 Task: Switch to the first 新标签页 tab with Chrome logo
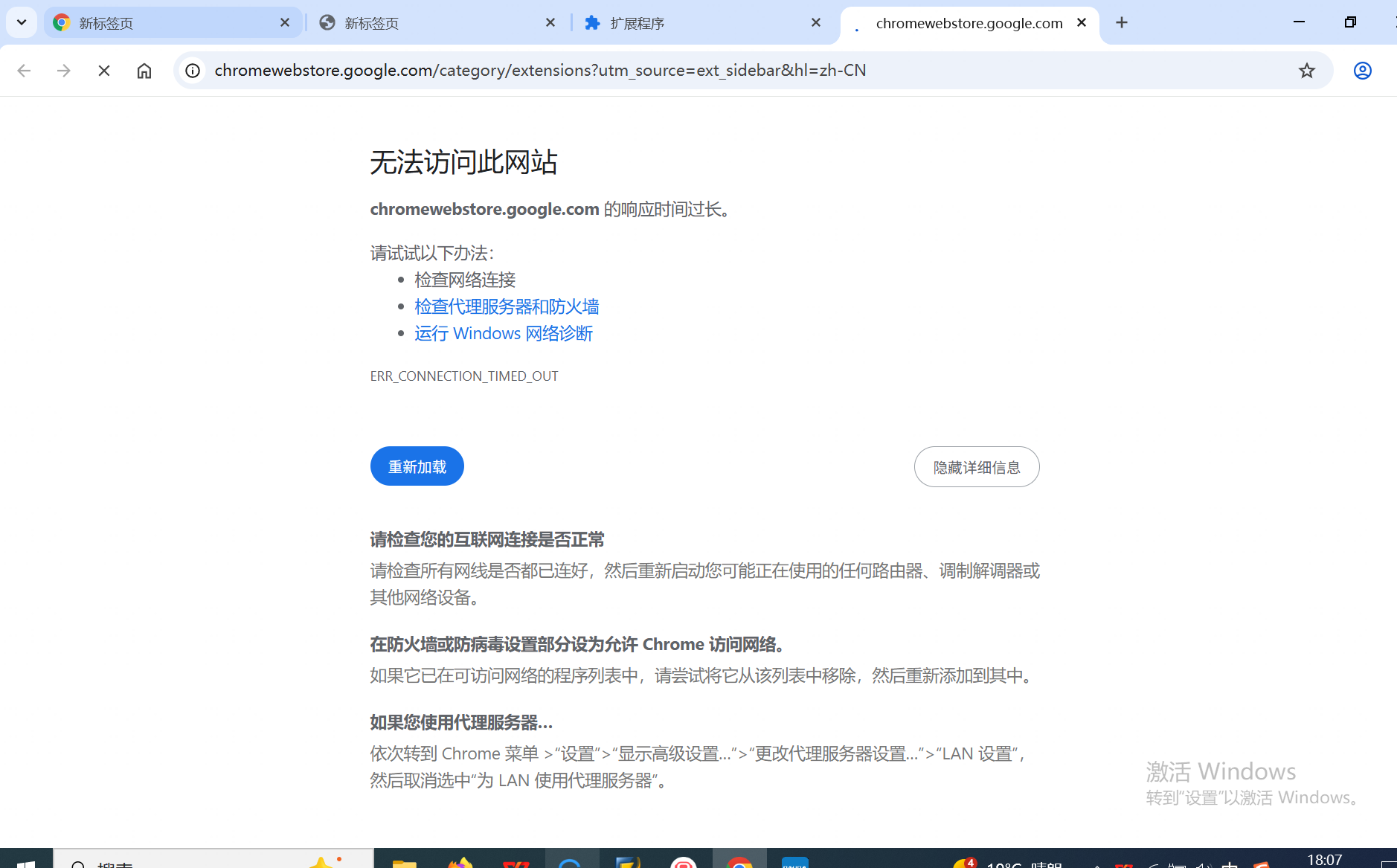point(173,23)
